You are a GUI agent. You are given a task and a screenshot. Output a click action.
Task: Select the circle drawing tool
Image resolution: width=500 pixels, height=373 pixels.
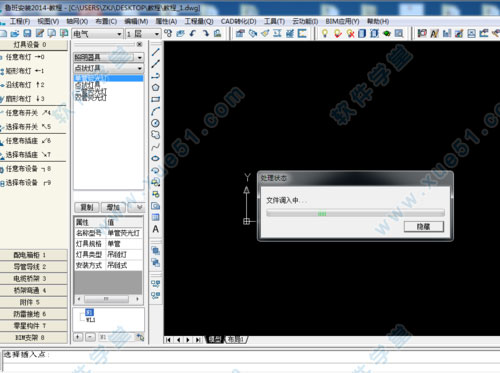click(155, 123)
